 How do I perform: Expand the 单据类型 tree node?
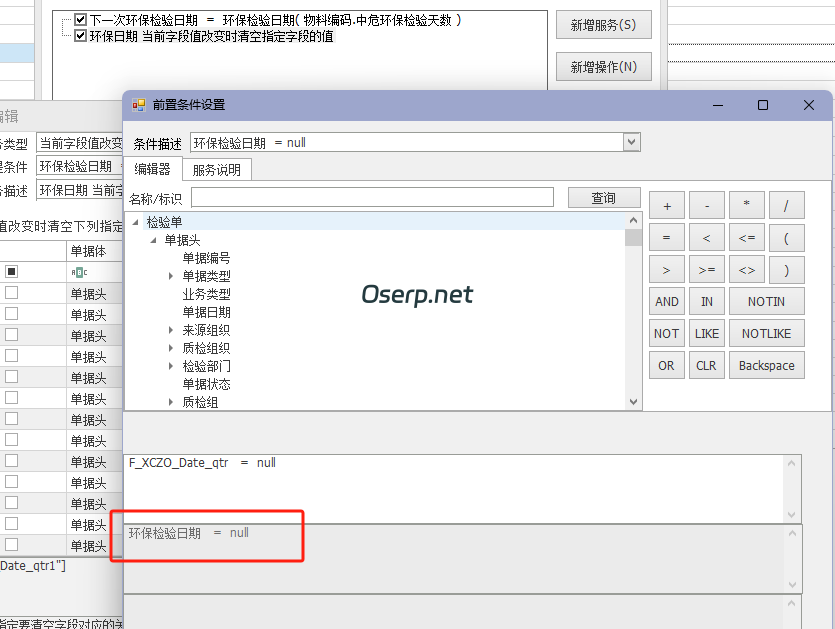click(x=168, y=275)
